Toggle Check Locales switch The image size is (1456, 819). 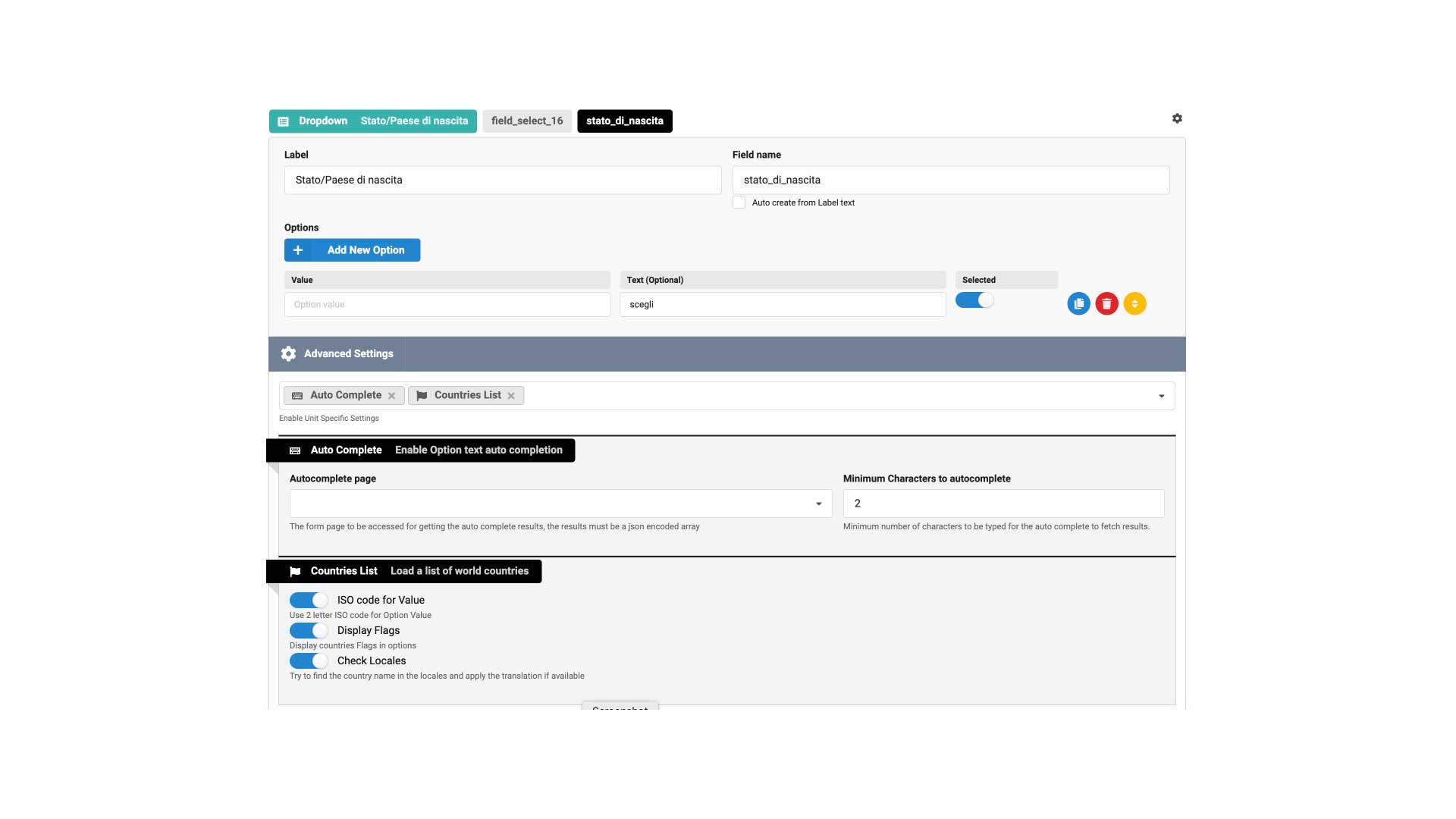click(309, 661)
